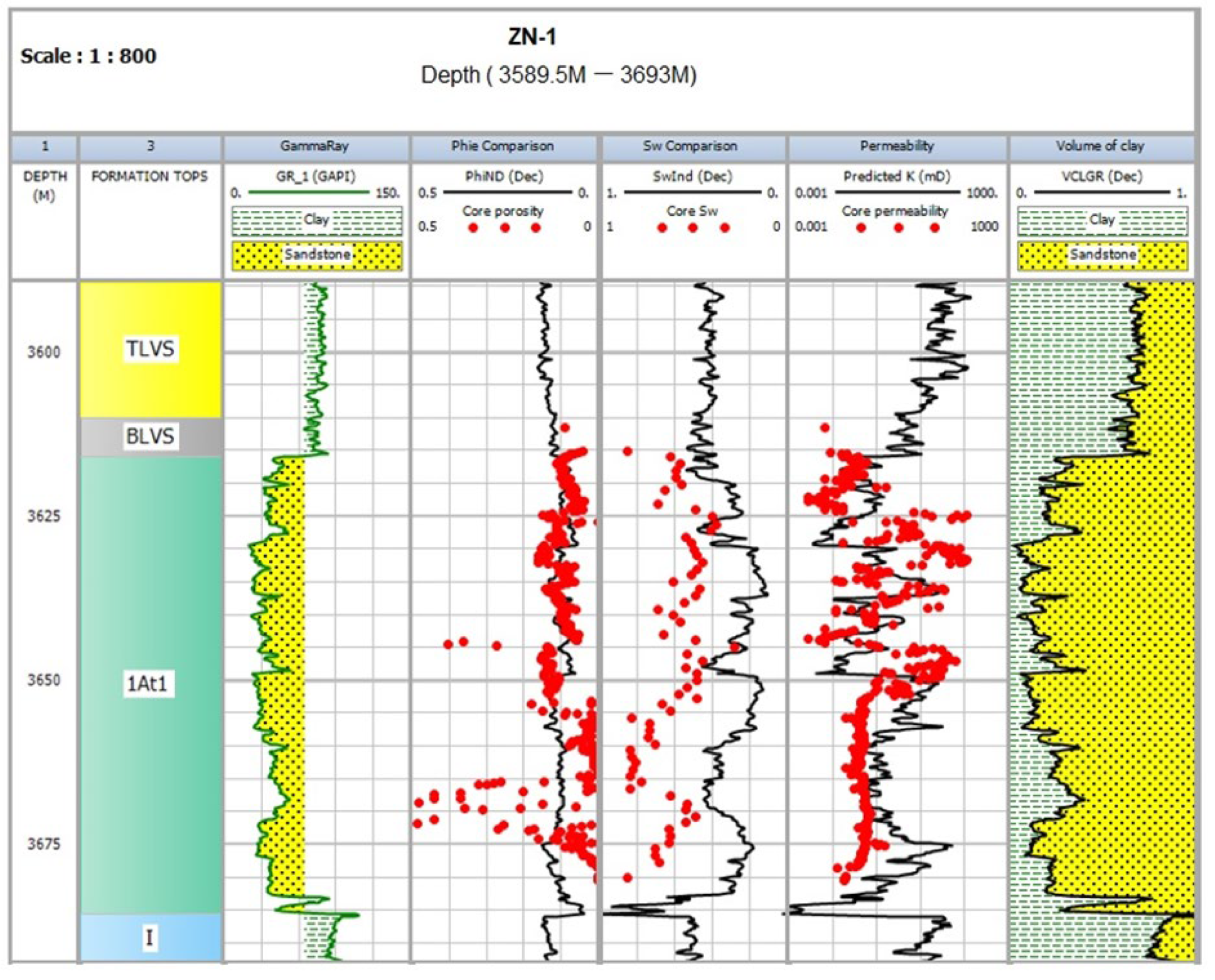Click Clay swatch under VCLGR legend
The height and width of the screenshot is (980, 1215).
point(1102,220)
